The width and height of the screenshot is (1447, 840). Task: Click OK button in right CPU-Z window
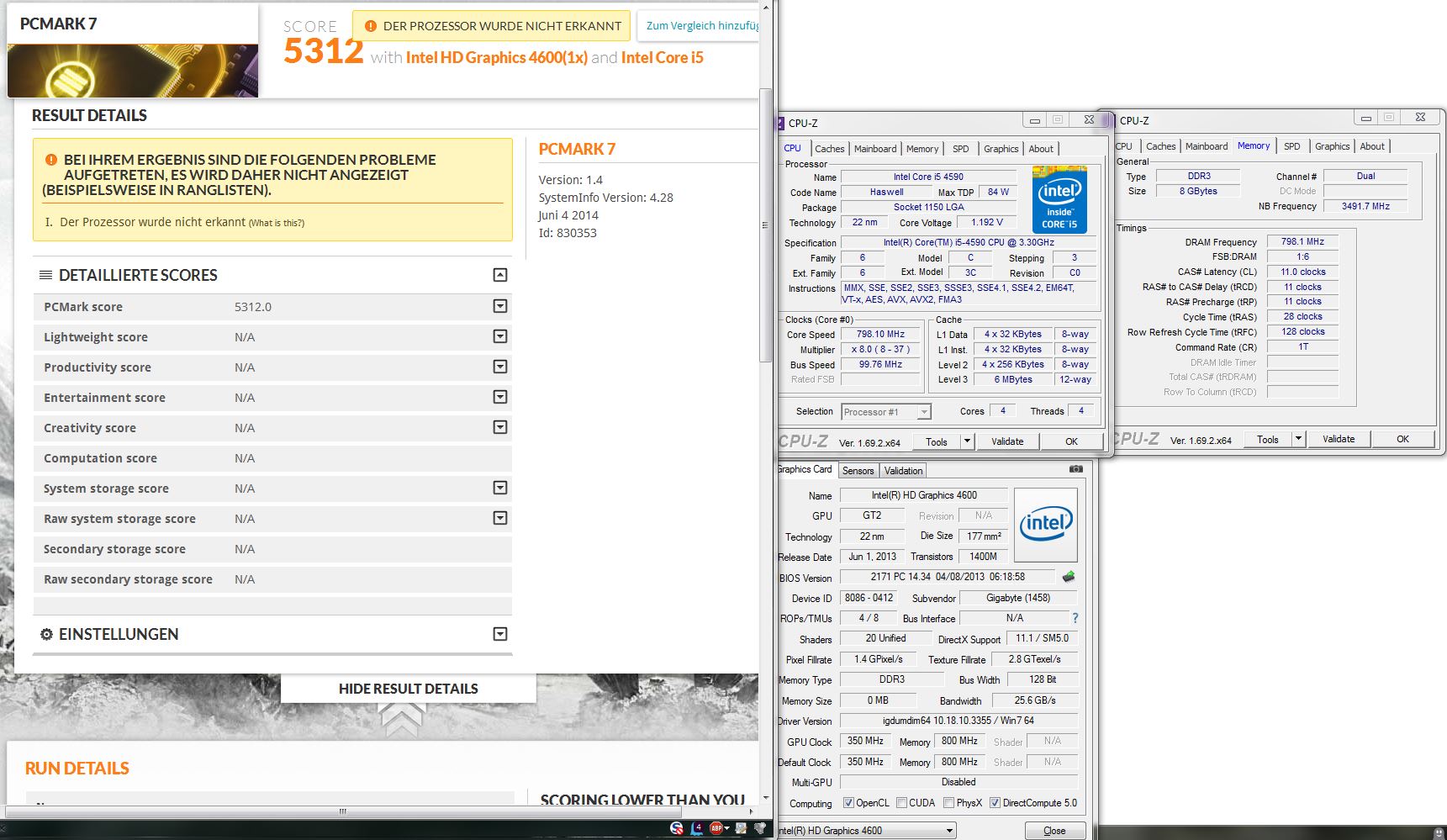point(1402,439)
